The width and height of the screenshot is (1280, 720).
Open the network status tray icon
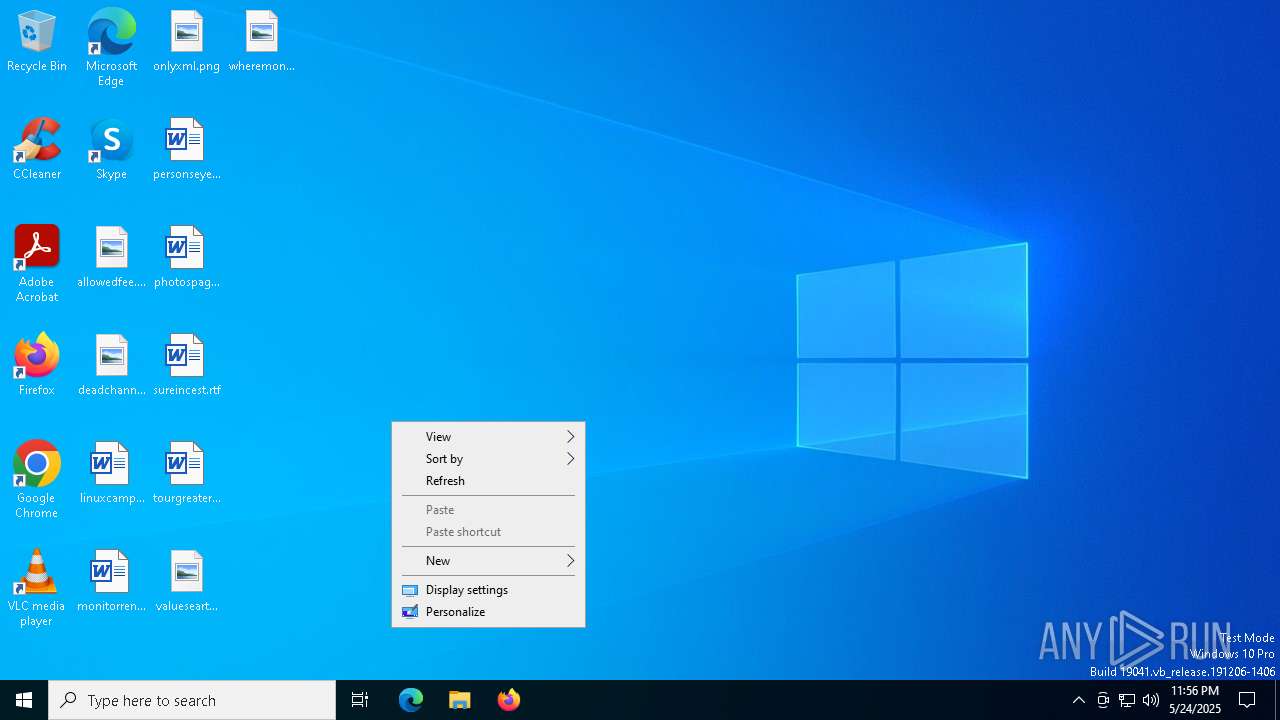(1127, 700)
